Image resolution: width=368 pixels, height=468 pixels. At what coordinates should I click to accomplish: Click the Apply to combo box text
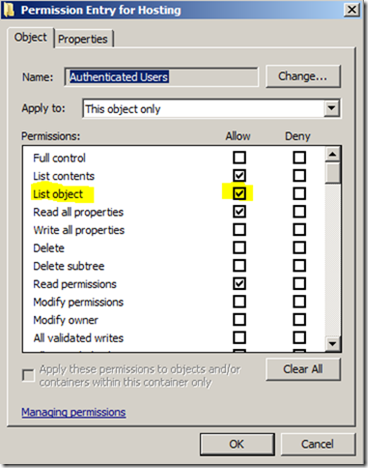click(203, 109)
